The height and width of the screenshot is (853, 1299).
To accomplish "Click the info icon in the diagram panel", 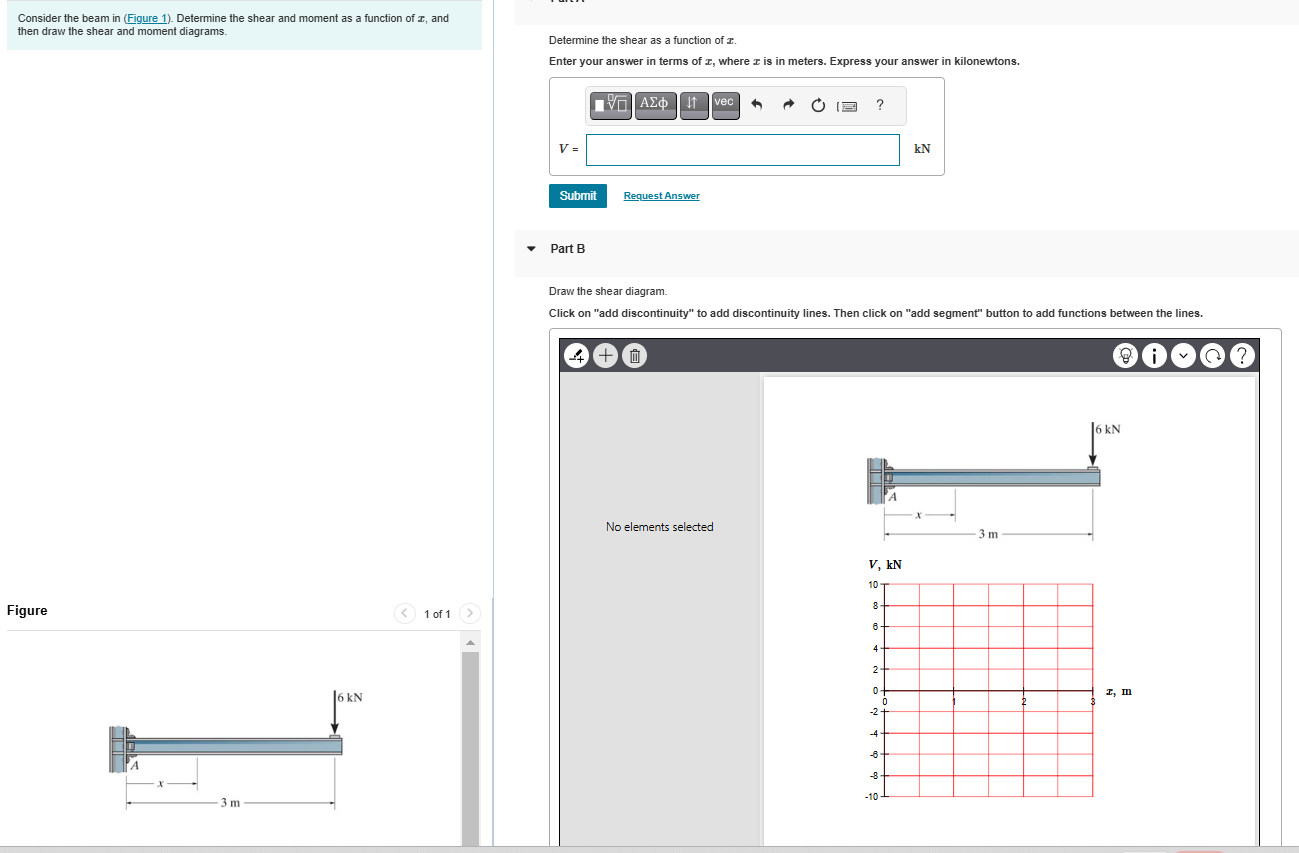I will [1154, 355].
